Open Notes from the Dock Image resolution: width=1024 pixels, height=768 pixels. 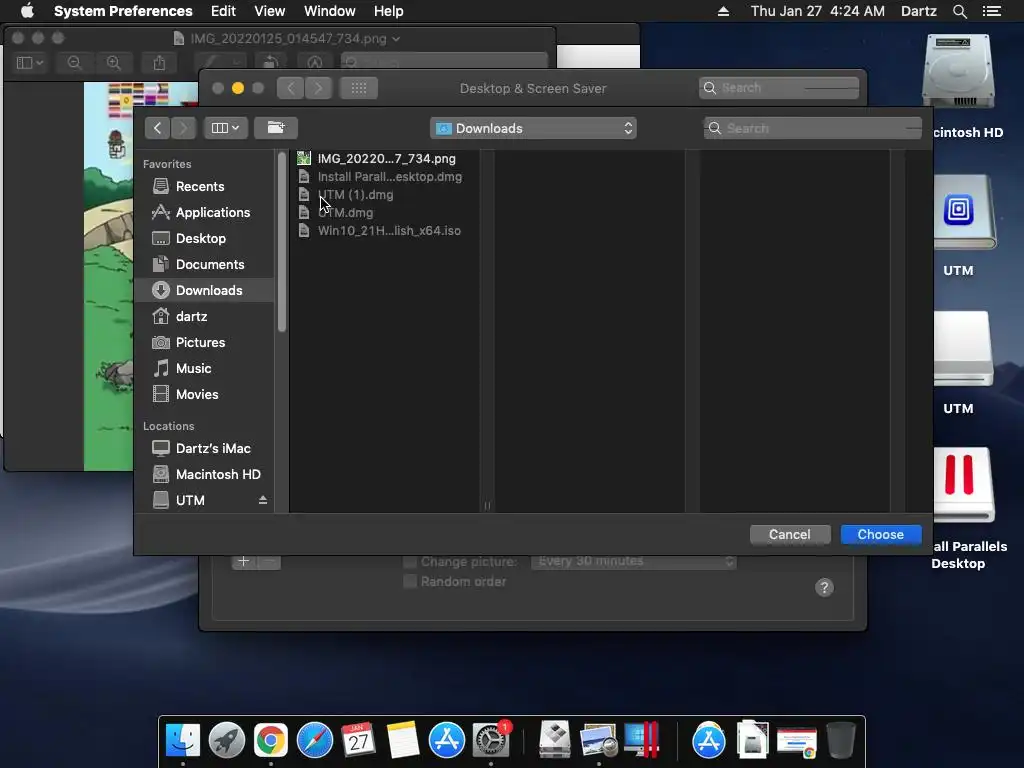(402, 740)
